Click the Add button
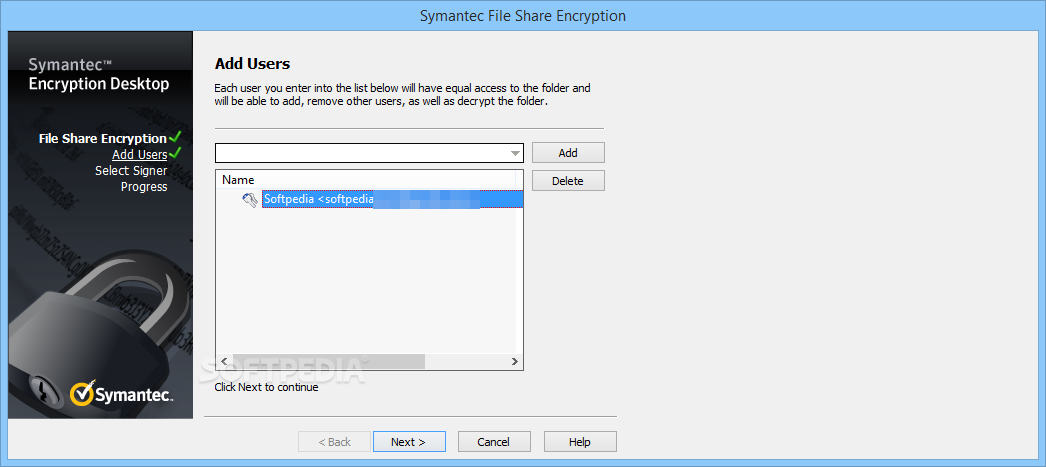 pyautogui.click(x=568, y=153)
